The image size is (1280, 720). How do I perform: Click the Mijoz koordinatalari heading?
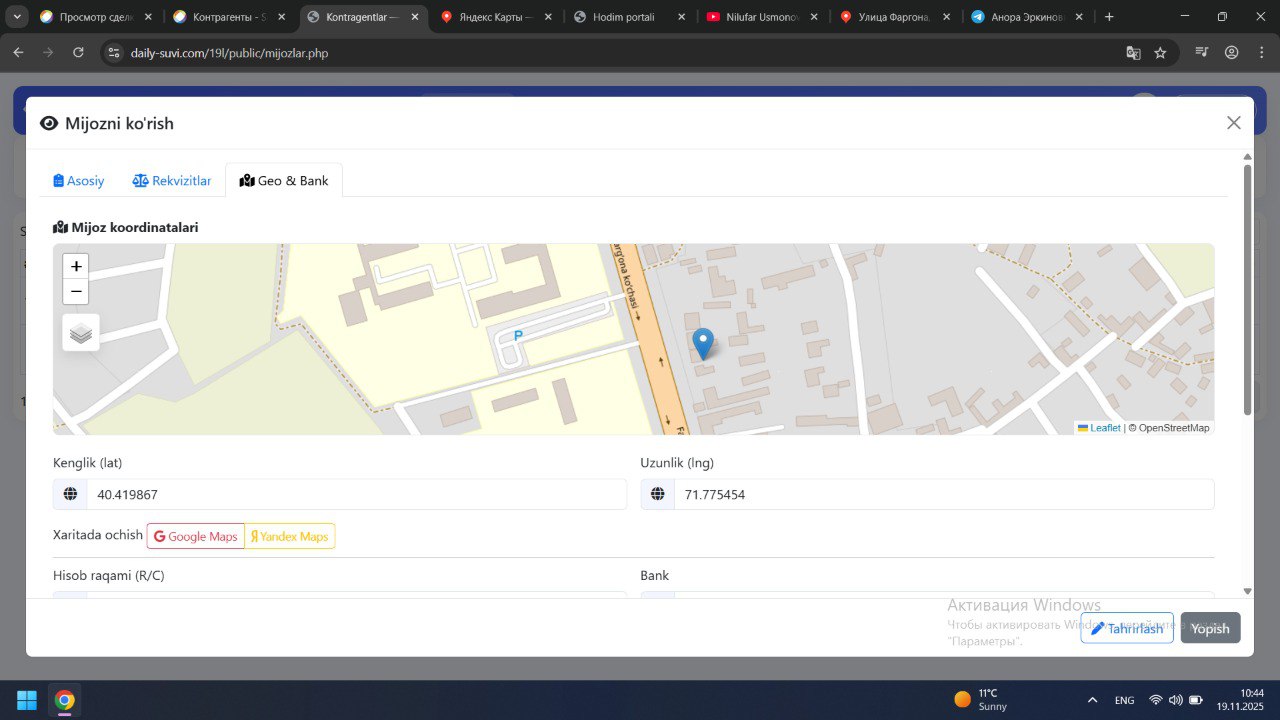pyautogui.click(x=126, y=227)
